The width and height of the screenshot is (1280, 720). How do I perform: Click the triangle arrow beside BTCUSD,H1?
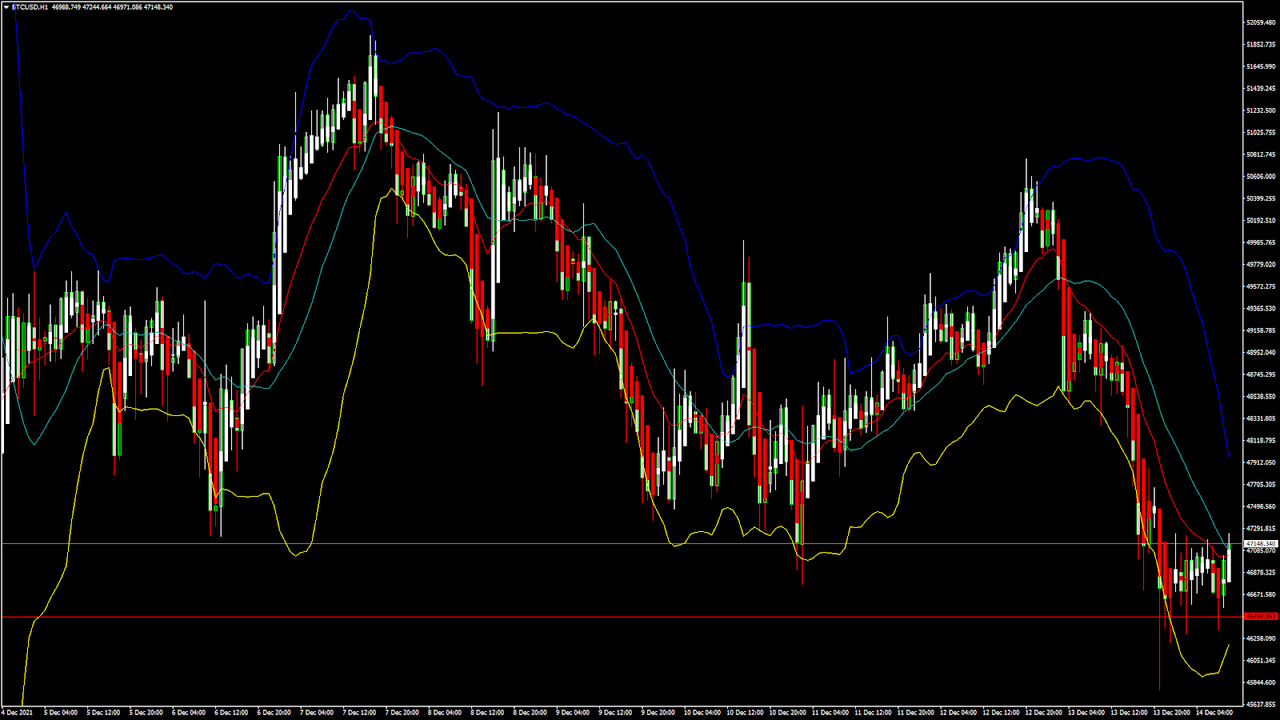(x=5, y=7)
